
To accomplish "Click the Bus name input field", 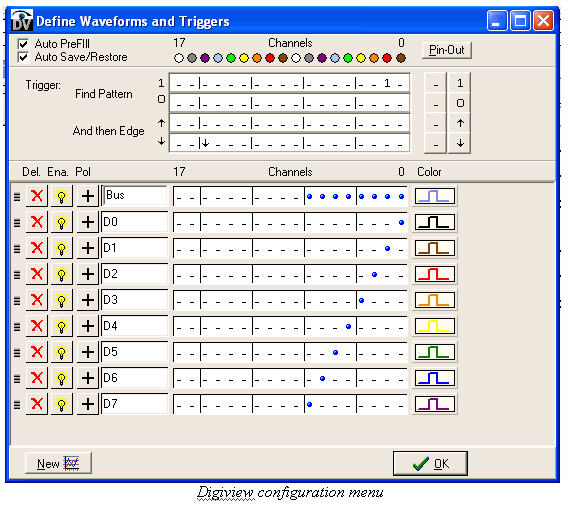I will pyautogui.click(x=135, y=196).
